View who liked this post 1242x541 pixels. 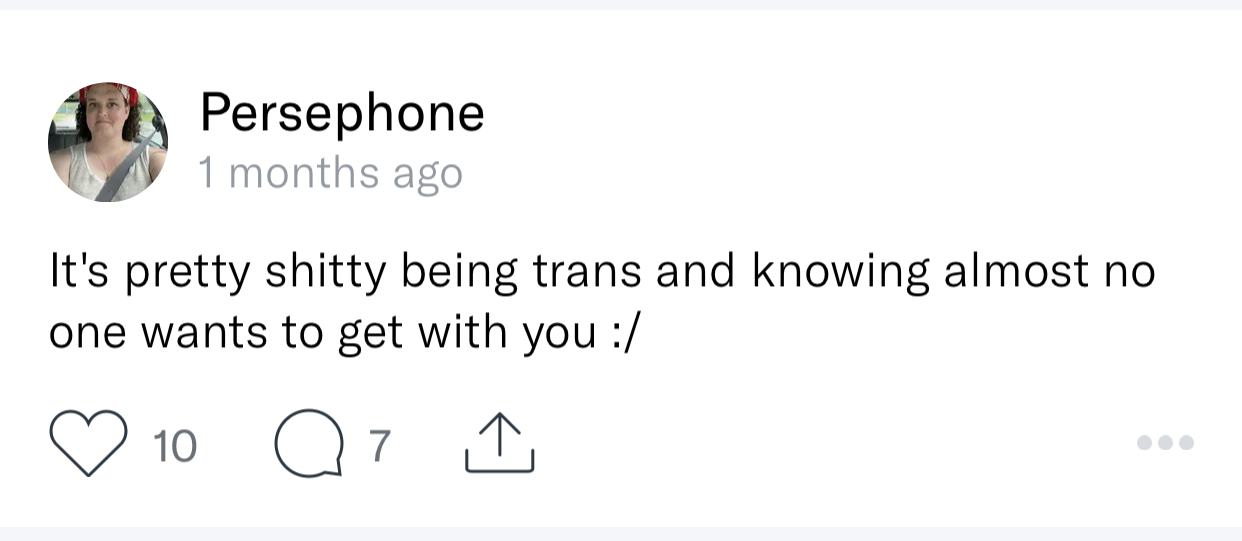pos(176,446)
